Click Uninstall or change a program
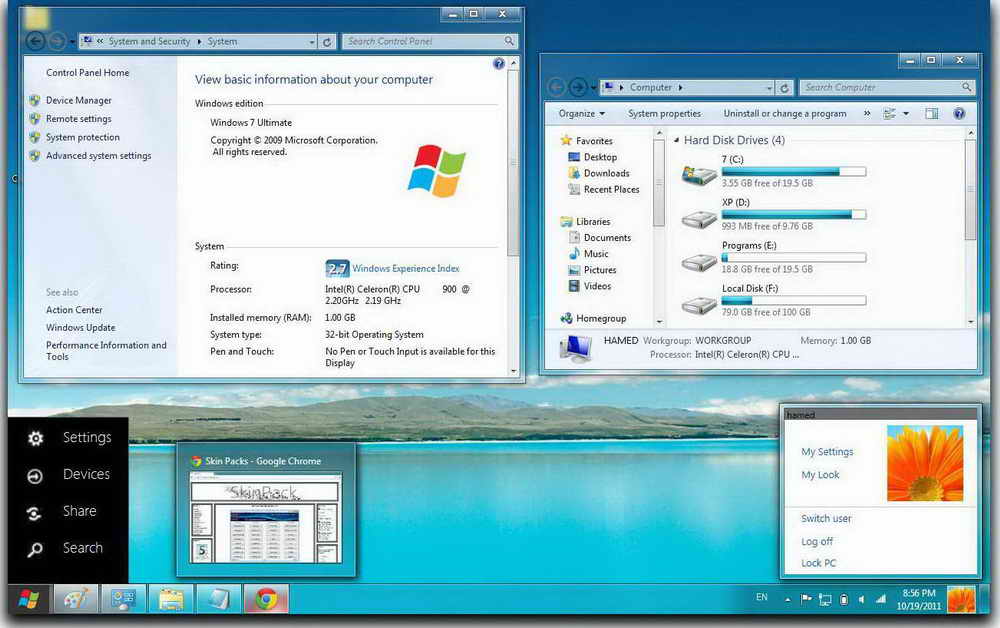The image size is (1000, 628). 784,113
